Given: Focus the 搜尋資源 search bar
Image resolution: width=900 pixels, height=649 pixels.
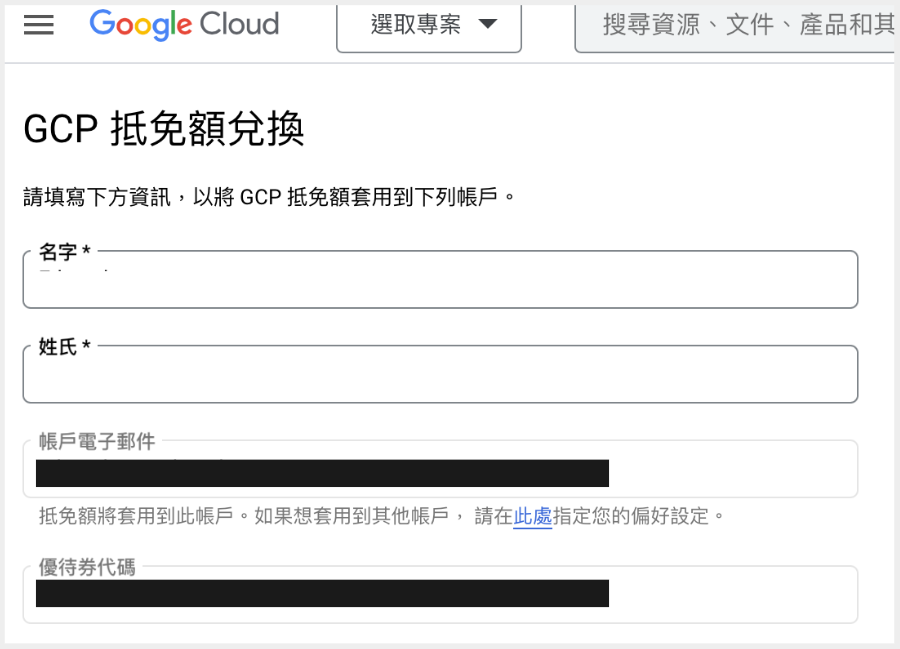Looking at the screenshot, I should click(740, 25).
